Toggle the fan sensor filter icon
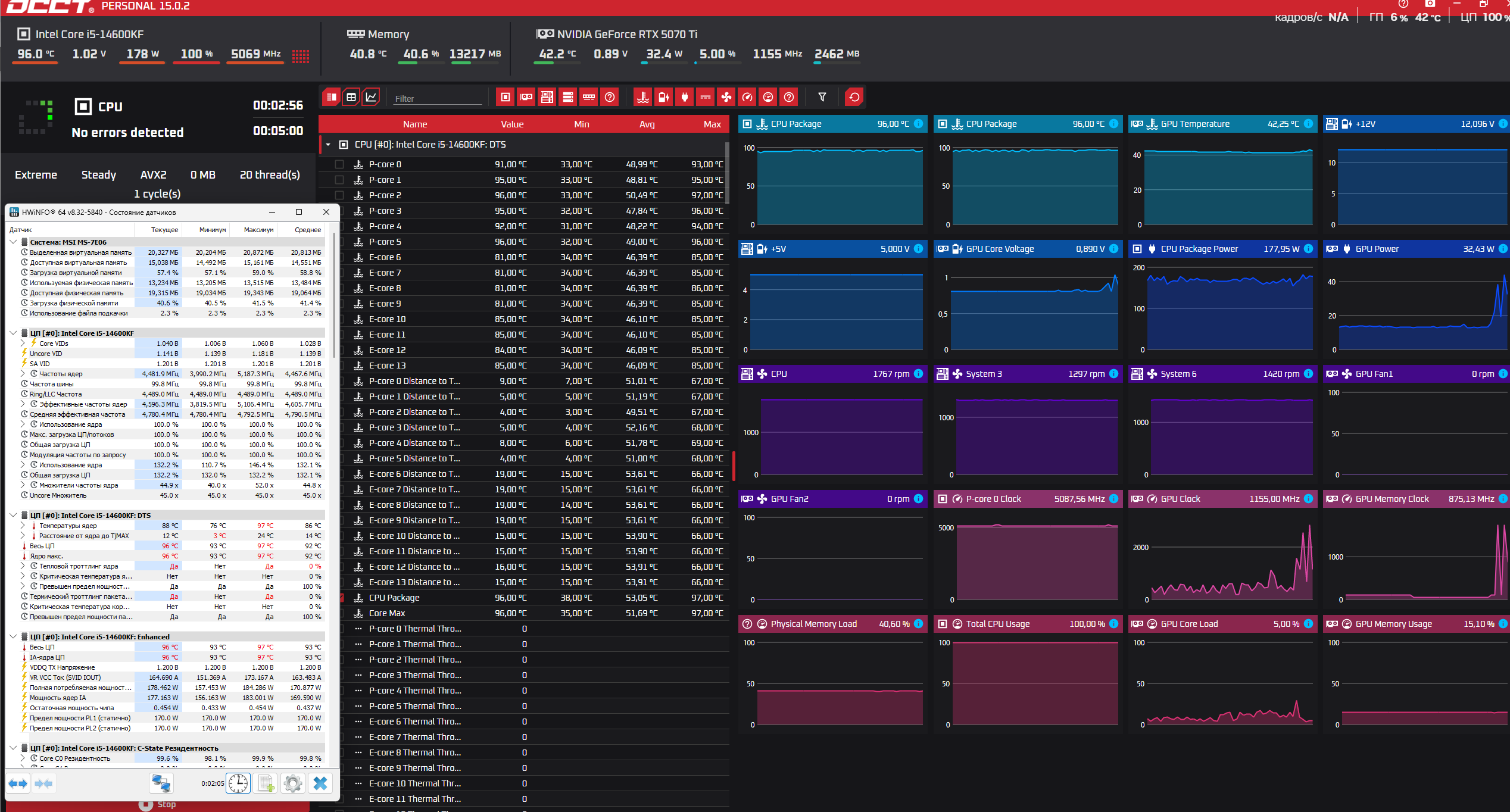The width and height of the screenshot is (1510, 812). tap(726, 97)
